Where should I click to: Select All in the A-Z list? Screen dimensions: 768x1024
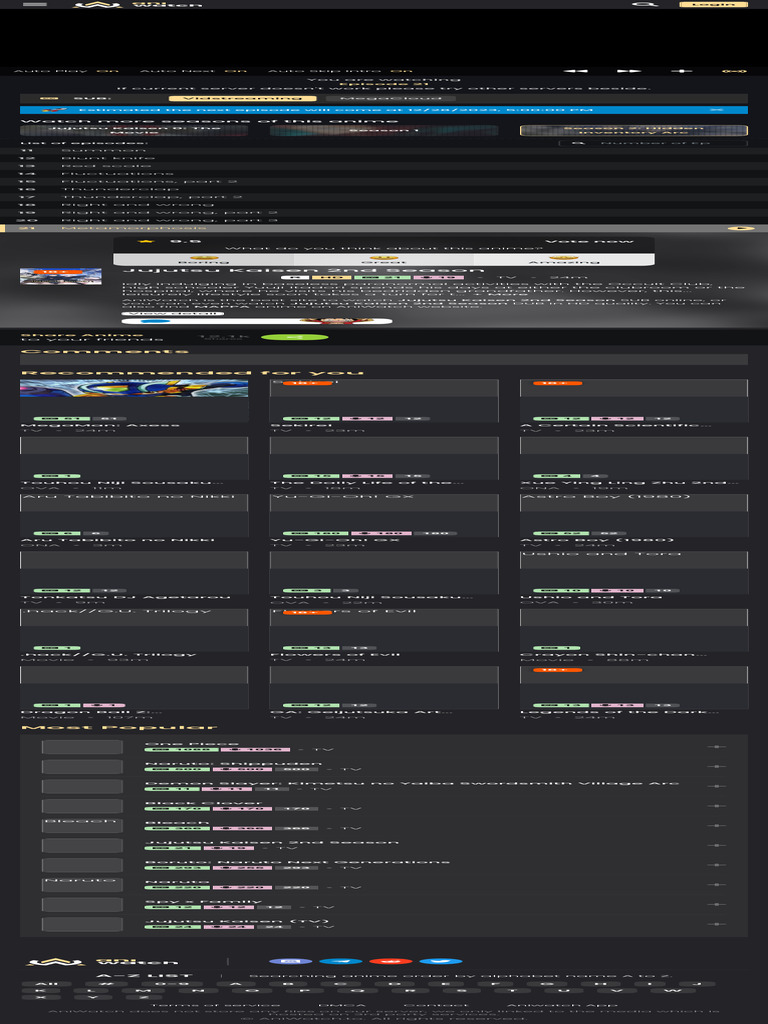pyautogui.click(x=44, y=984)
